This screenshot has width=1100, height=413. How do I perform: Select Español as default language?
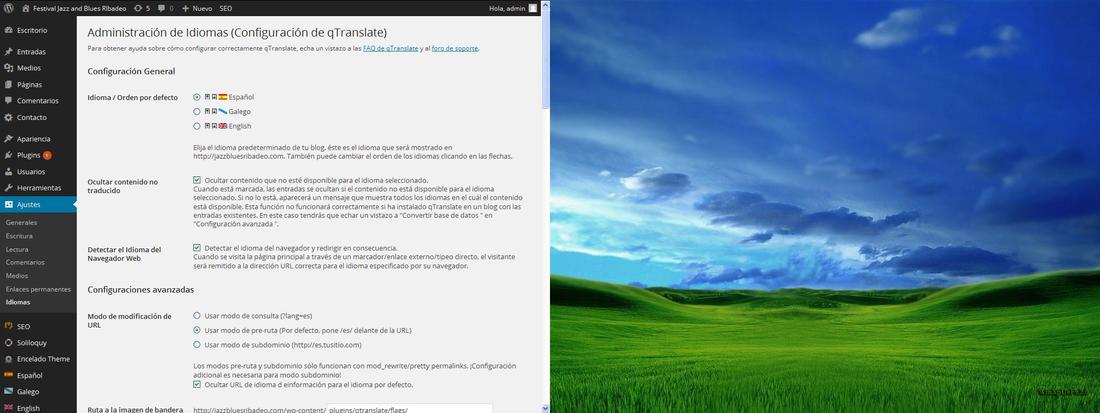coord(197,97)
